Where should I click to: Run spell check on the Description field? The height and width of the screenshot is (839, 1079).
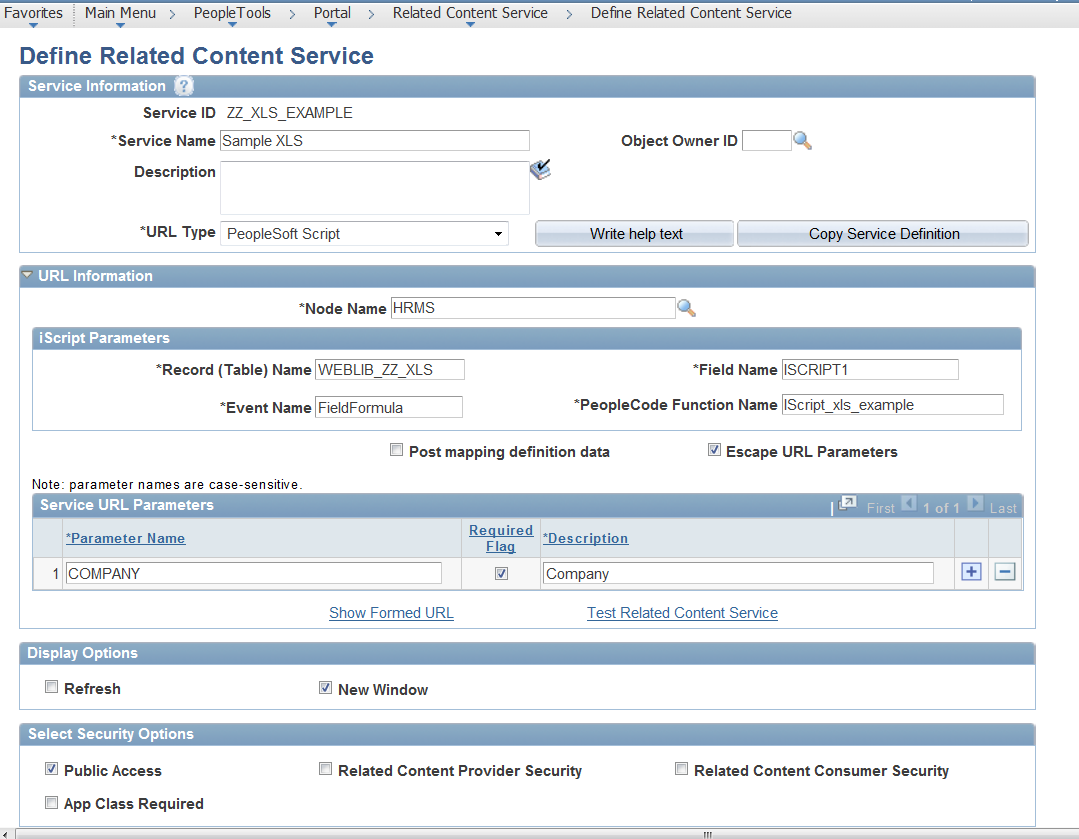point(540,170)
